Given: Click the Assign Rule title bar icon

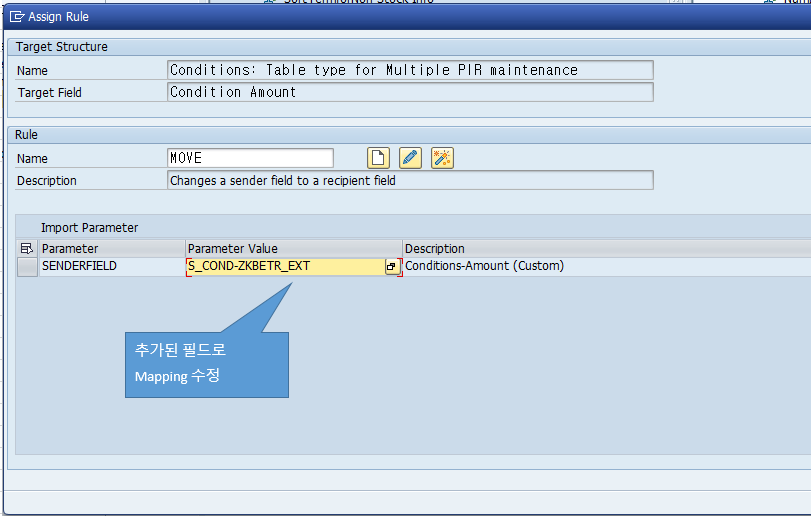Looking at the screenshot, I should pyautogui.click(x=17, y=17).
